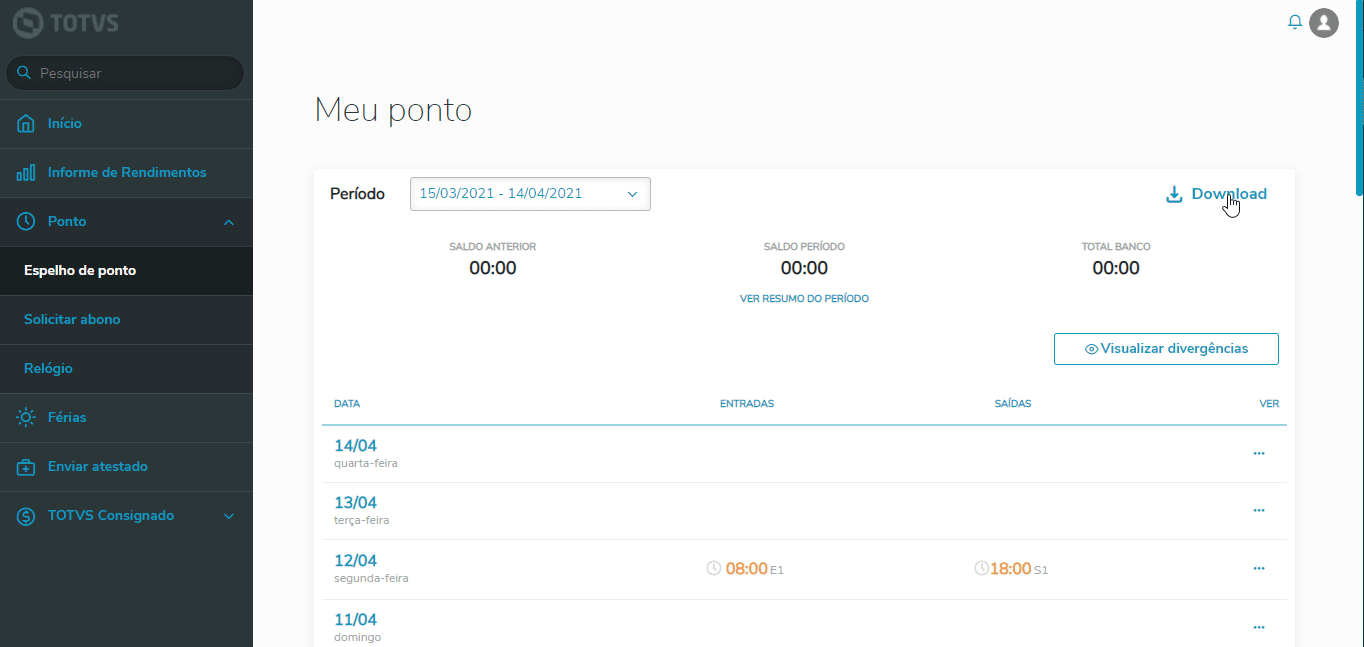Click the Informe de Rendimentos chart icon
The width and height of the screenshot is (1364, 647).
point(26,173)
